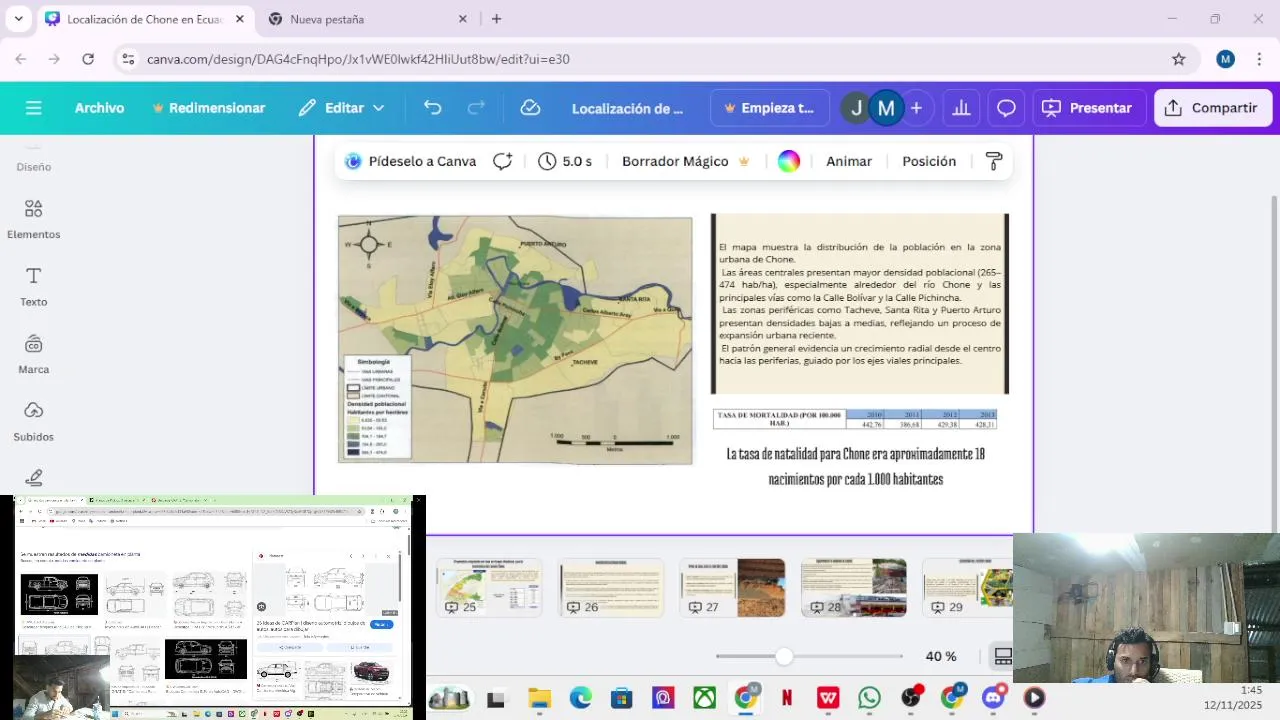This screenshot has width=1280, height=720.
Task: Click 'Pídeselo a Canva' AI assistant
Action: (x=410, y=161)
